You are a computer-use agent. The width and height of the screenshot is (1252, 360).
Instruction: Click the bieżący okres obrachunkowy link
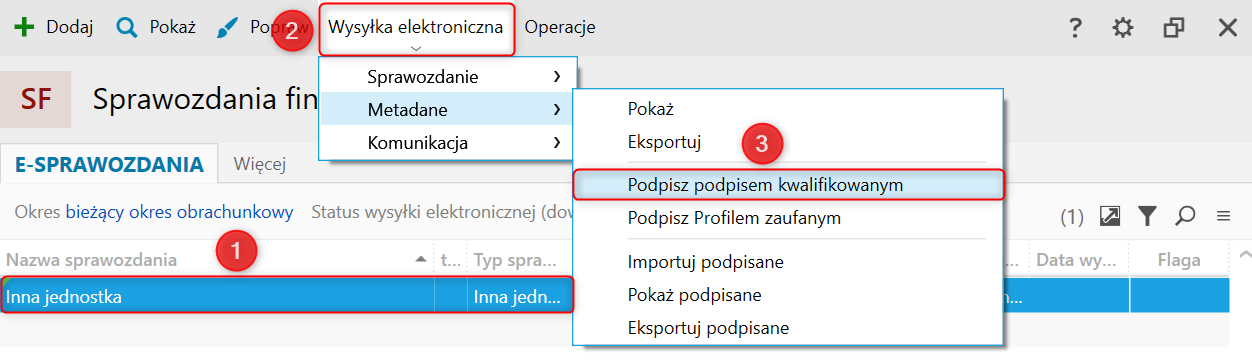pyautogui.click(x=179, y=212)
